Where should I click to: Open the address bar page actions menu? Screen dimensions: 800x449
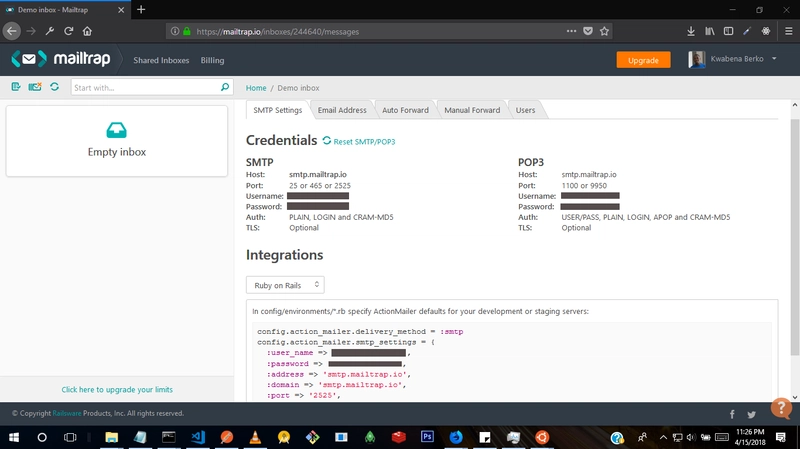click(571, 31)
